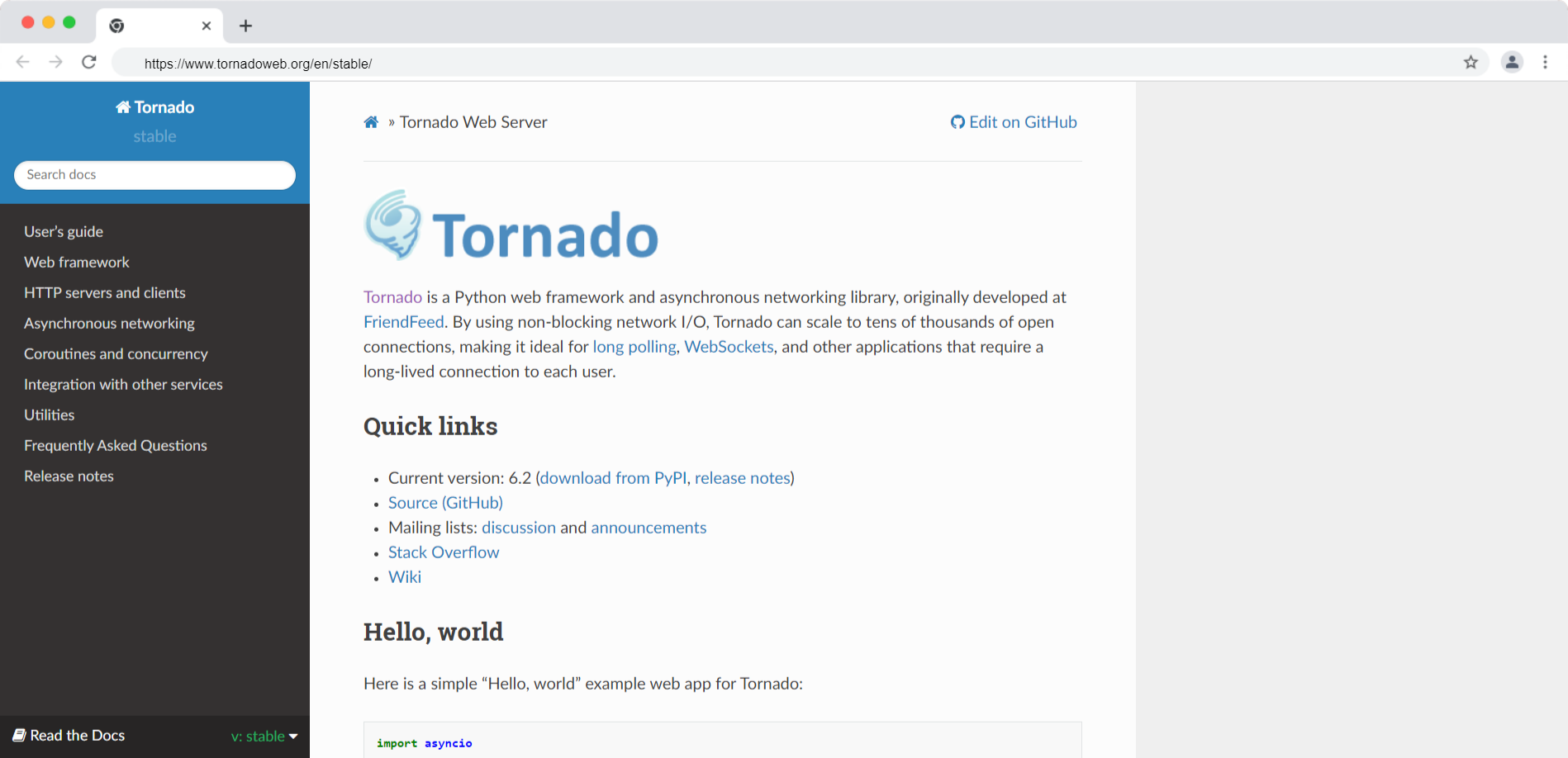Open the announcements mailing list link
1568x758 pixels.
point(649,528)
